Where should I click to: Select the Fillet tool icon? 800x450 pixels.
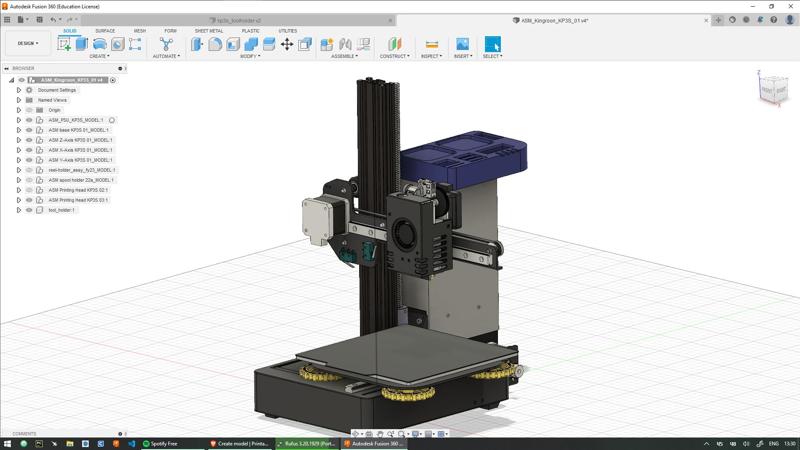215,44
